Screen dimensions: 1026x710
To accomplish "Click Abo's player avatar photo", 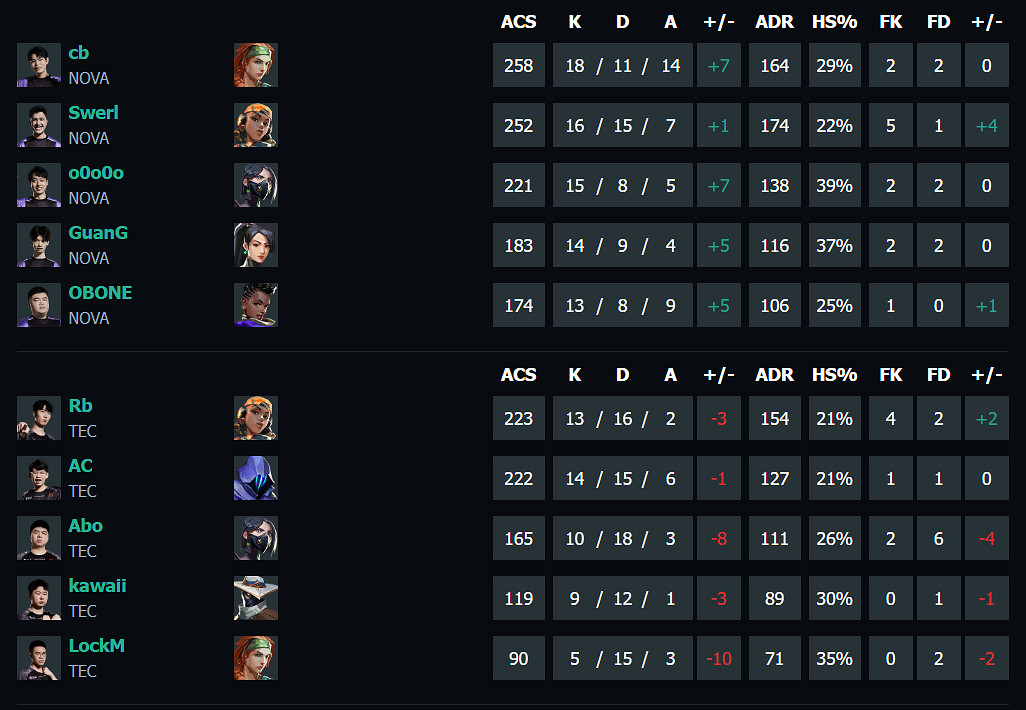I will [x=39, y=538].
